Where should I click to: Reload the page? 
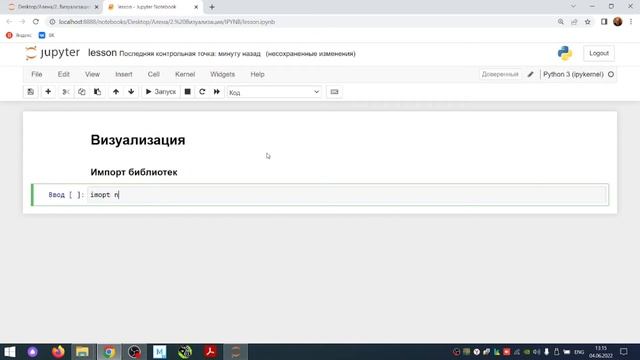(36, 22)
